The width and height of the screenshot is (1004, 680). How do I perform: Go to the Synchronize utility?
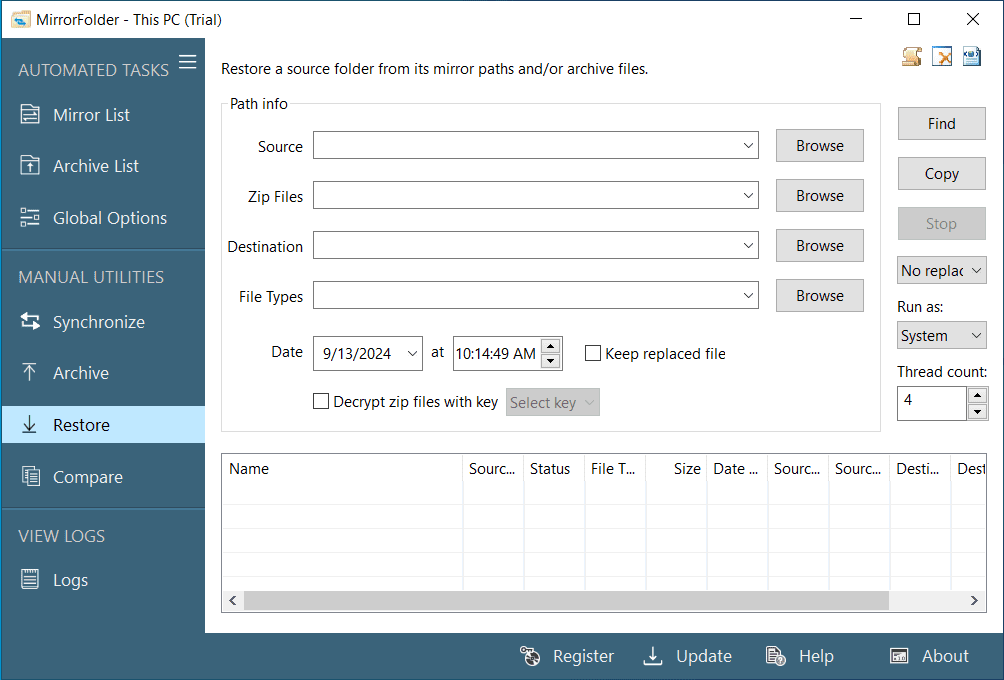click(x=102, y=322)
